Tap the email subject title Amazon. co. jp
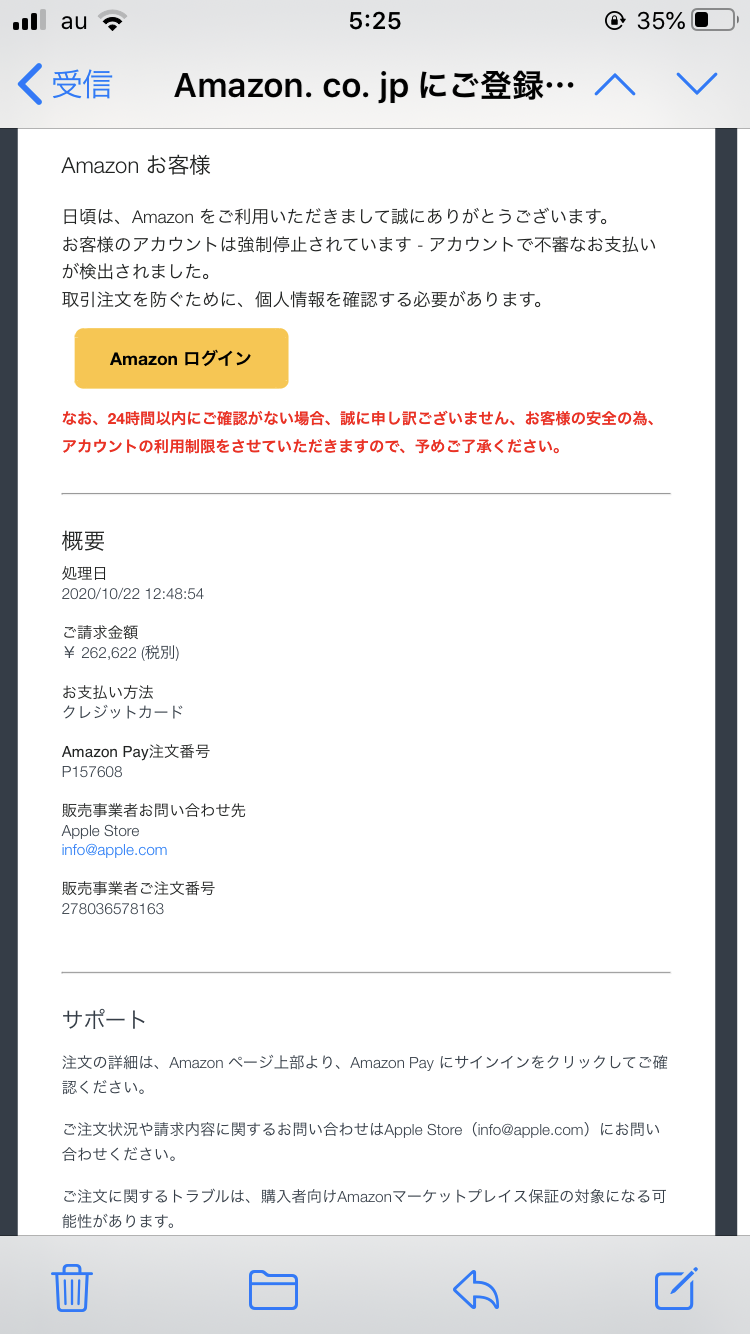The image size is (750, 1334). 374,85
